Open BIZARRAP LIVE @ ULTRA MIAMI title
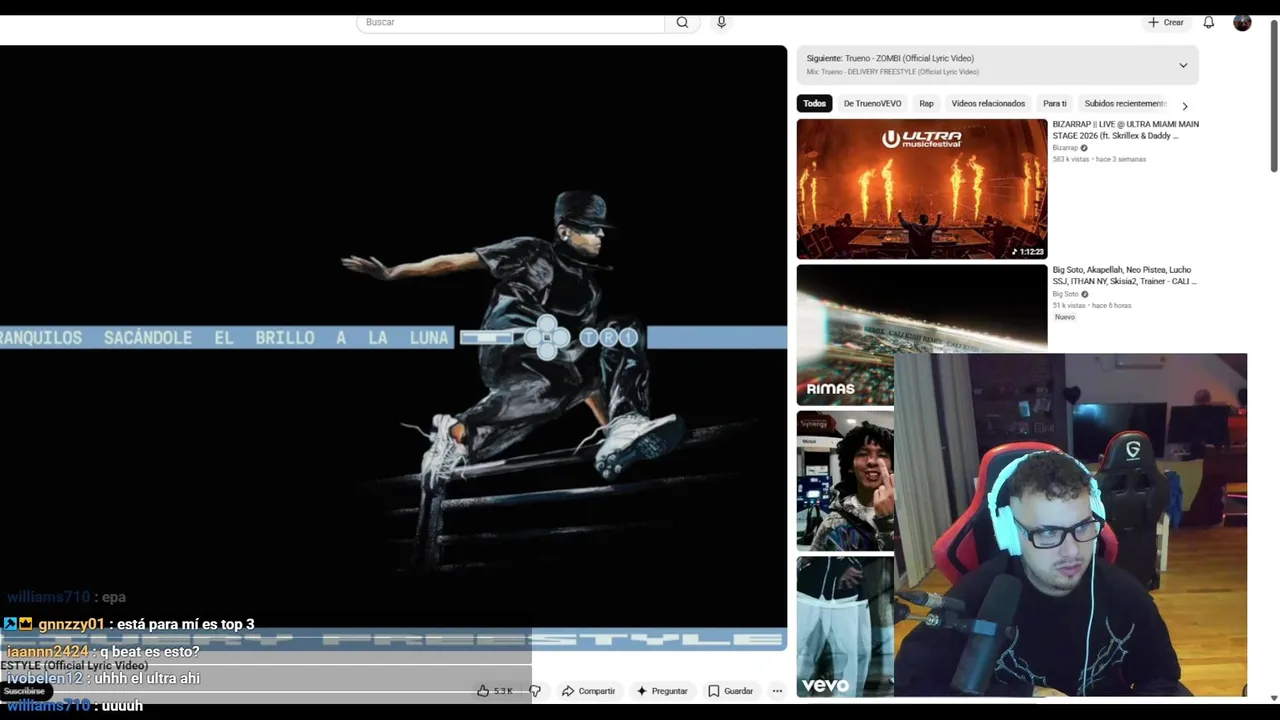This screenshot has width=1280, height=720. pos(1125,130)
